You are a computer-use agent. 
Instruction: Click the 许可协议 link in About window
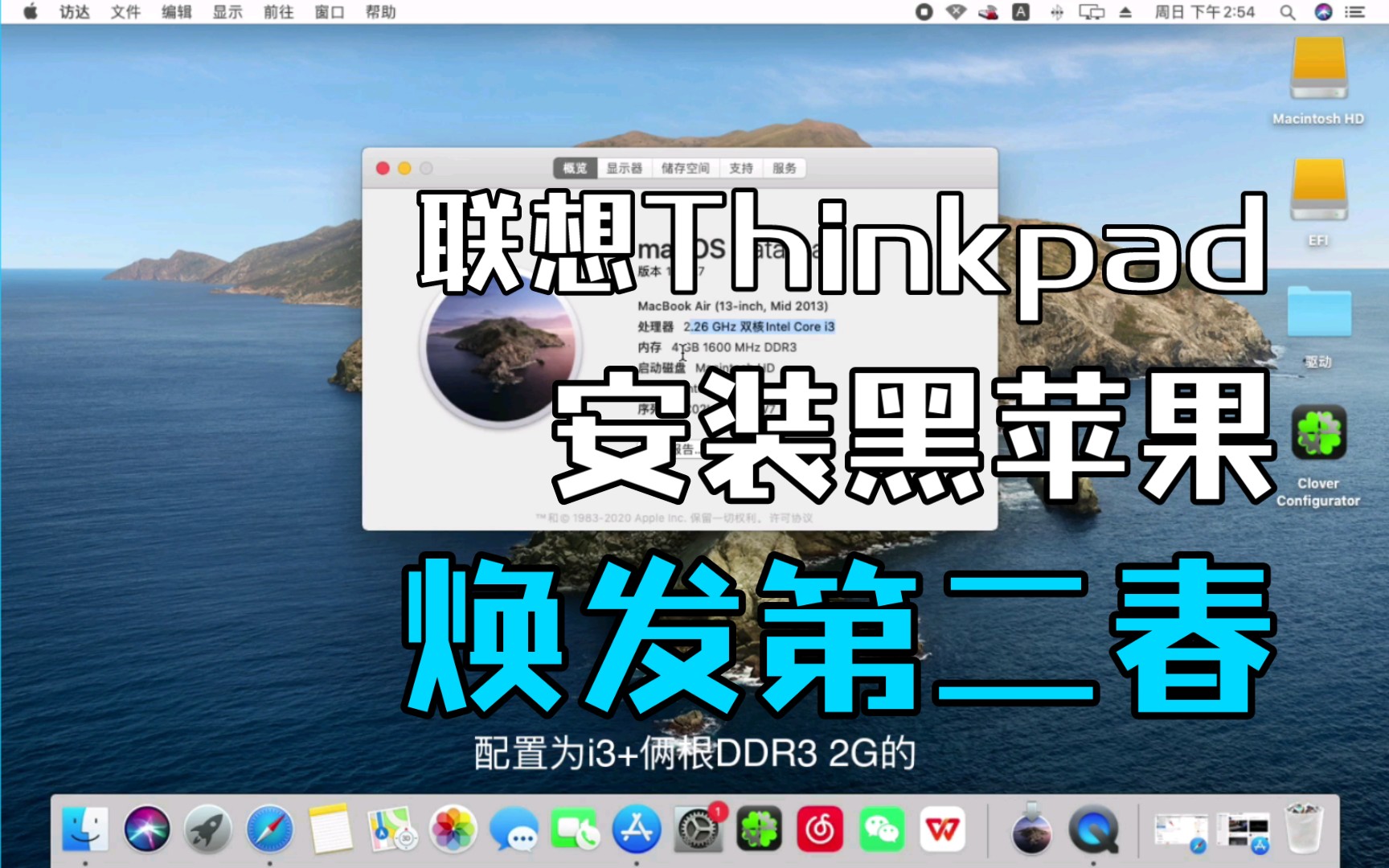click(x=791, y=518)
